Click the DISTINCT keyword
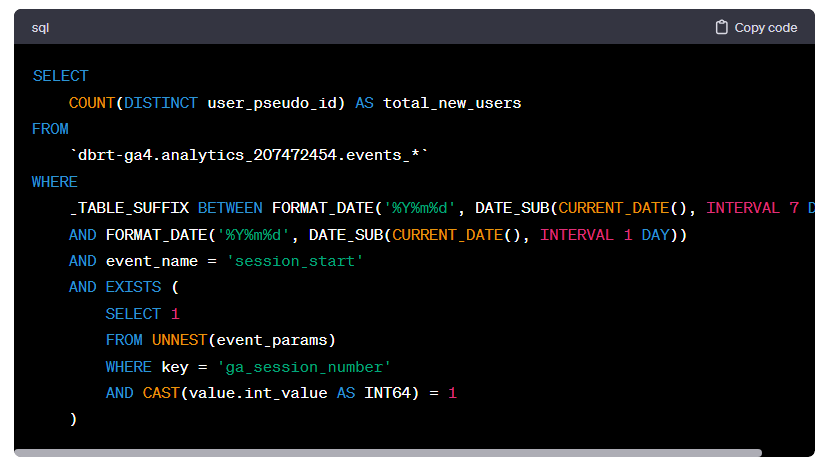The image size is (823, 464). click(x=161, y=103)
